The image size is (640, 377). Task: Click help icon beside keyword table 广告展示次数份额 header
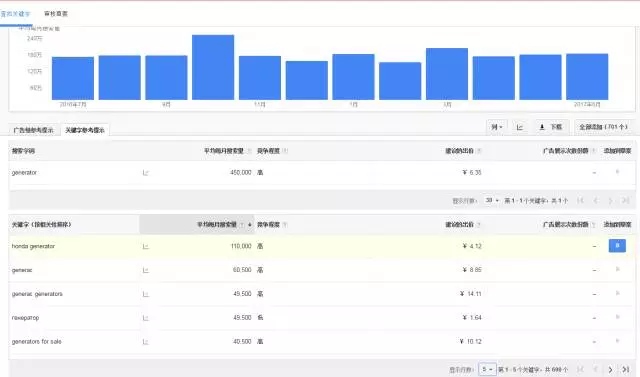point(594,225)
